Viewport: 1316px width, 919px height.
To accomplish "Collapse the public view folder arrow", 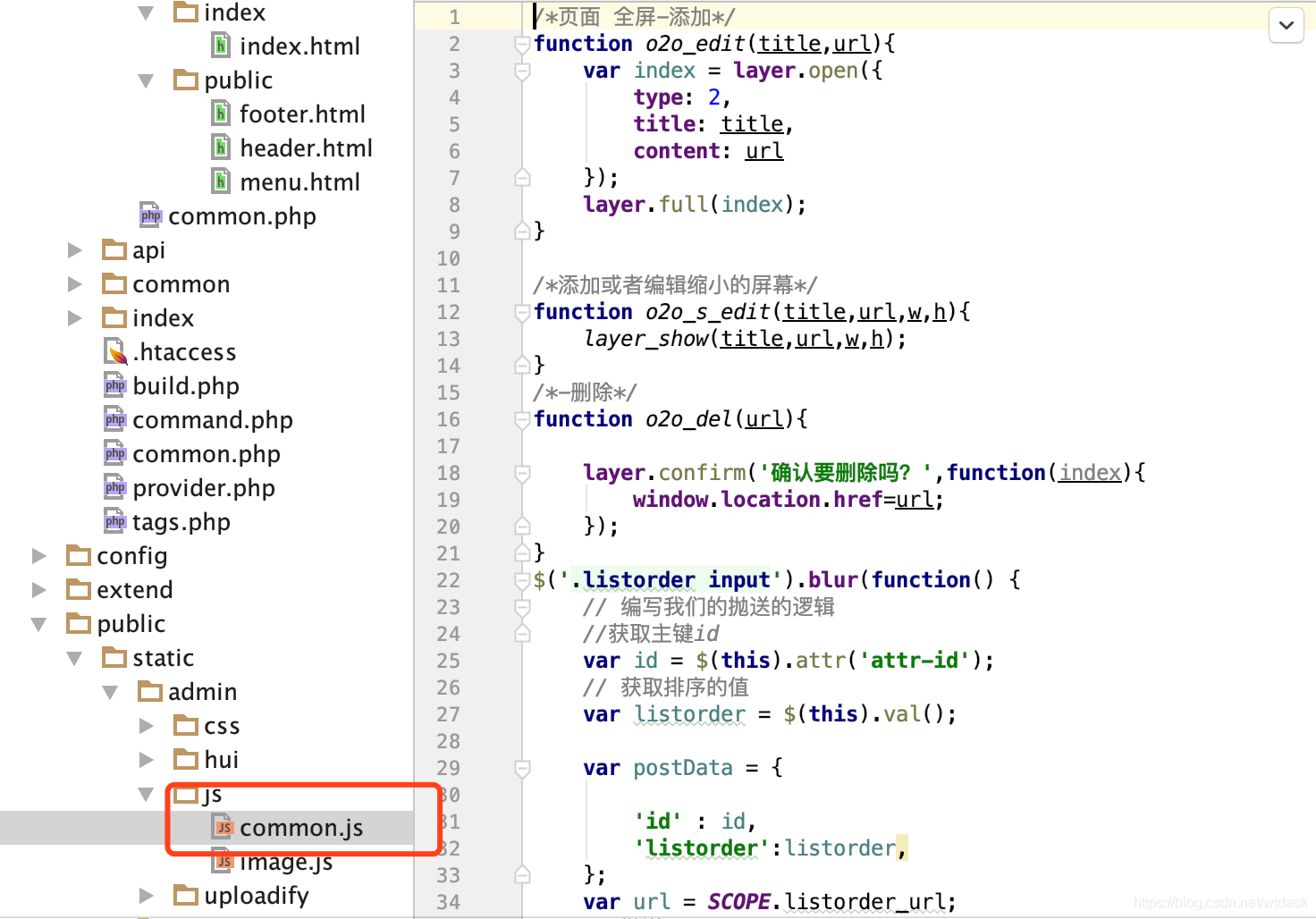I will pyautogui.click(x=146, y=80).
